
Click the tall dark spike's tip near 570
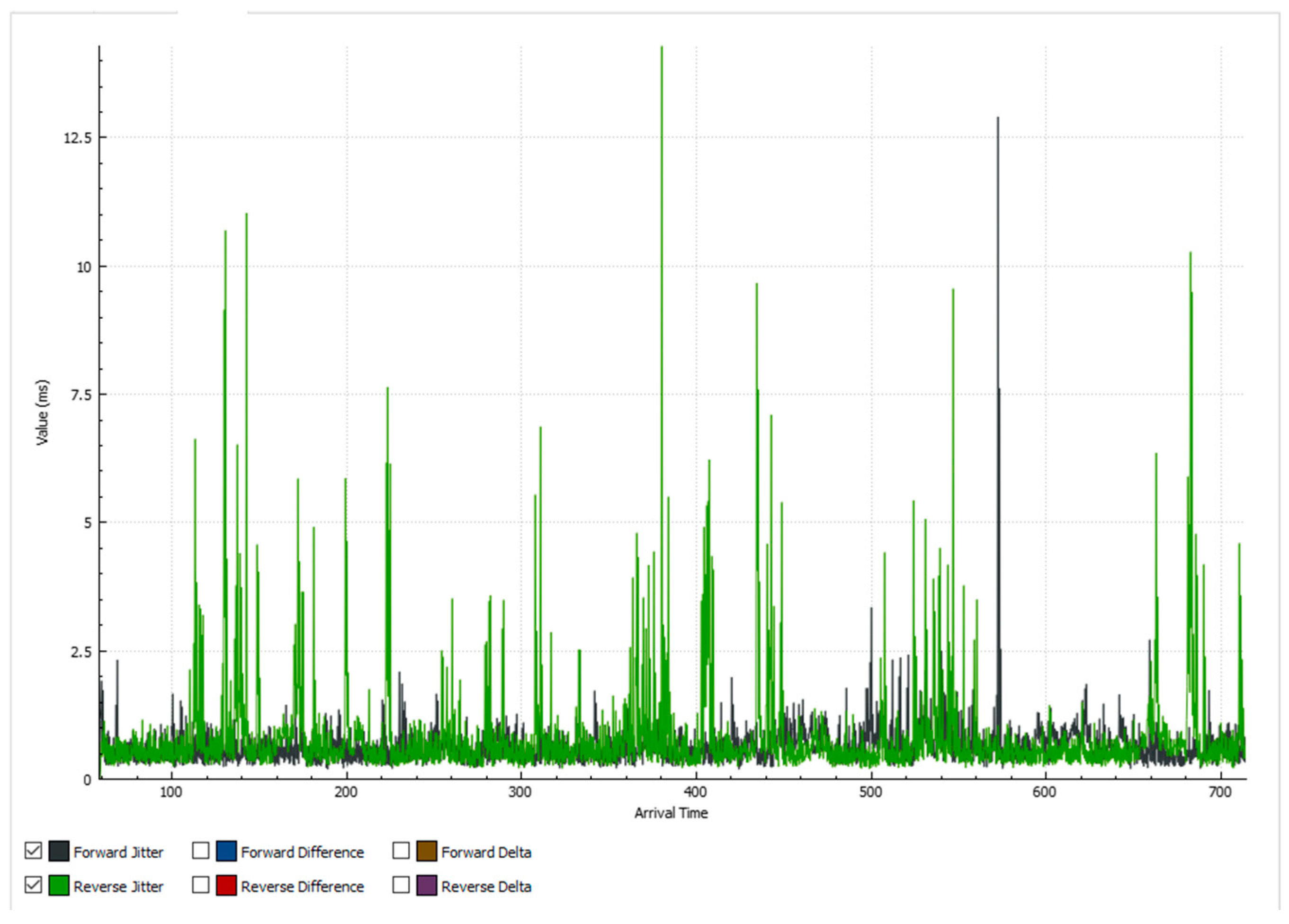click(997, 119)
